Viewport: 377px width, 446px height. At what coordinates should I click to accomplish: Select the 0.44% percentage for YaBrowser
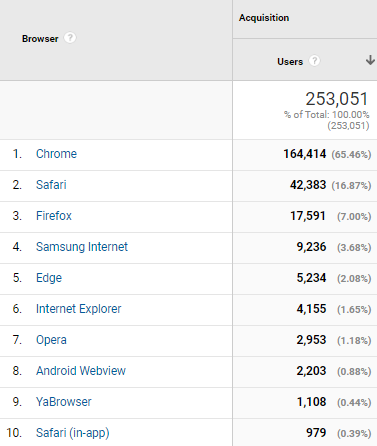click(354, 403)
